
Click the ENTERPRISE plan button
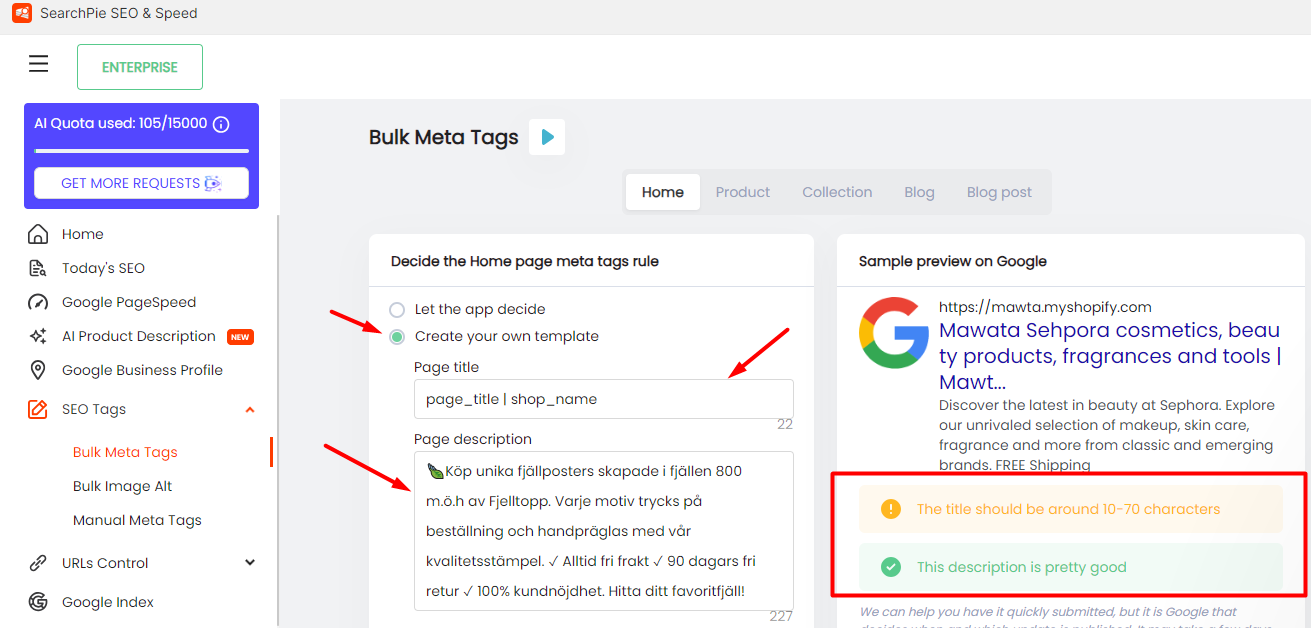click(x=140, y=67)
